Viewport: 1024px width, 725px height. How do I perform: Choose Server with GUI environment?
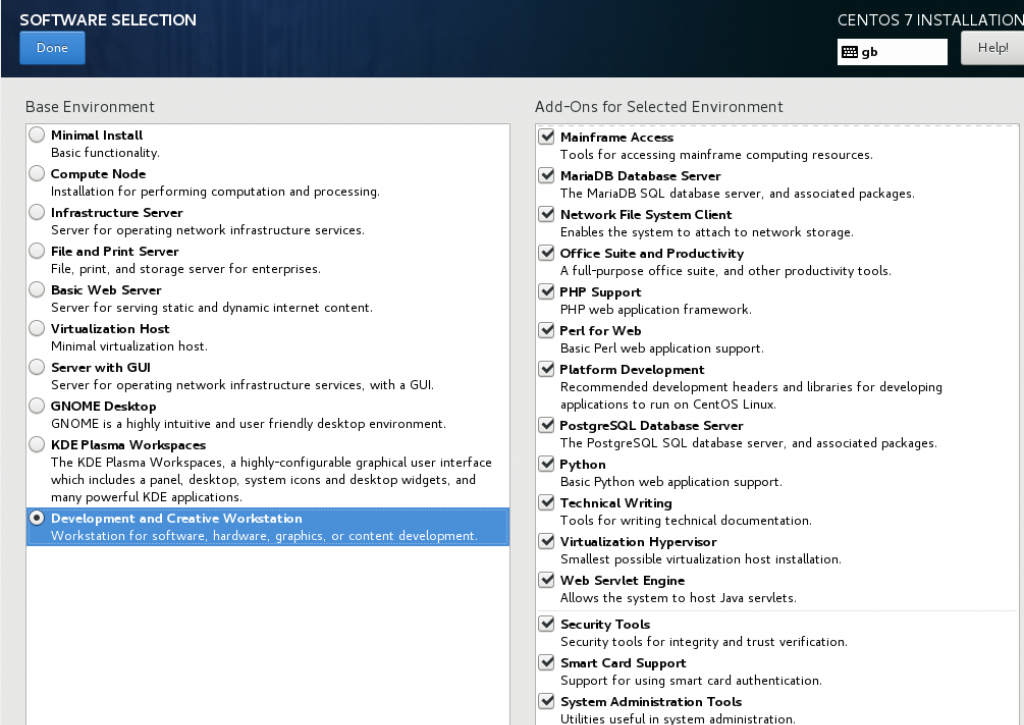click(x=37, y=366)
